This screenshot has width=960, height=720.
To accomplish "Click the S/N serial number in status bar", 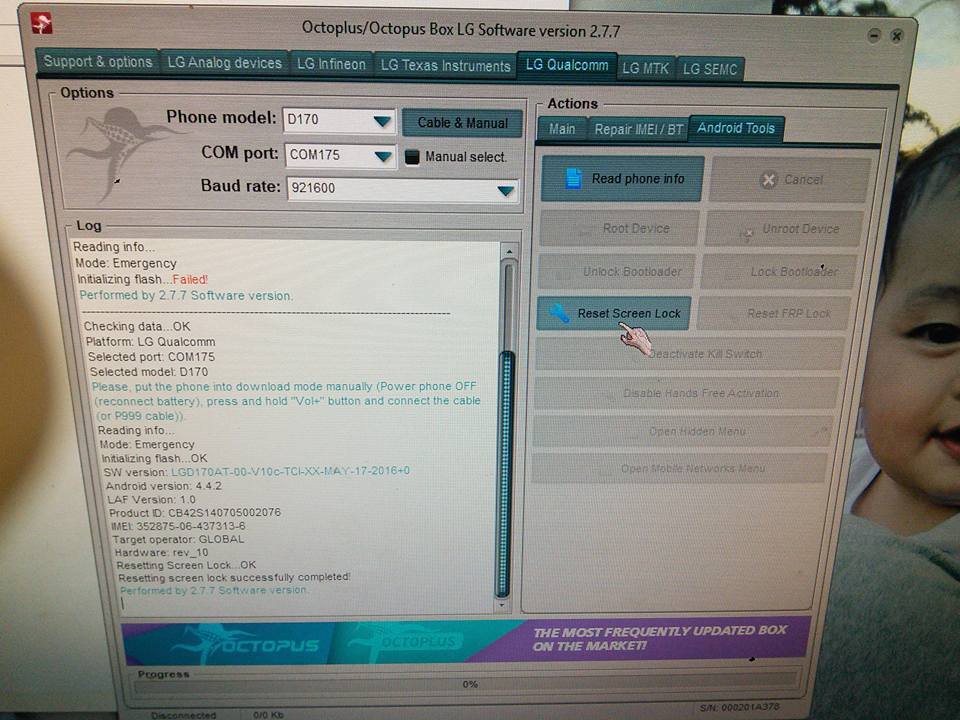I will coord(740,708).
